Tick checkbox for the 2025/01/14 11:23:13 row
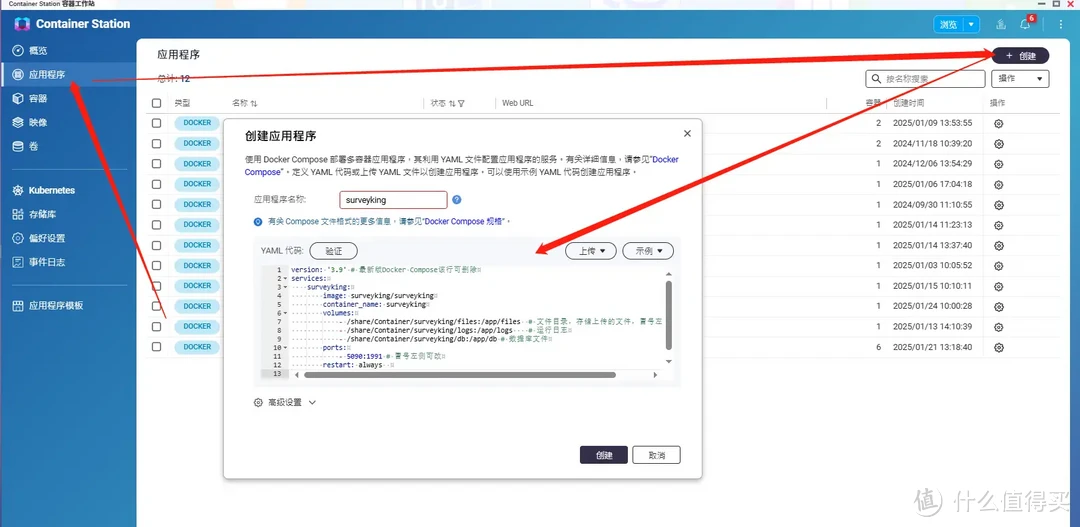 pos(156,225)
